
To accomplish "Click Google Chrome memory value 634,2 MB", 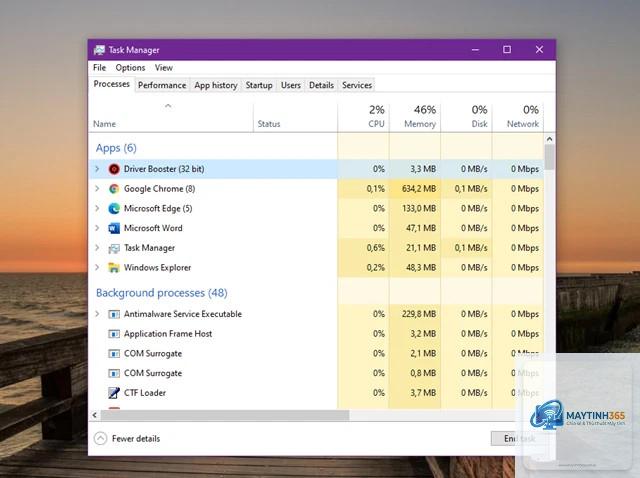I will (x=419, y=189).
